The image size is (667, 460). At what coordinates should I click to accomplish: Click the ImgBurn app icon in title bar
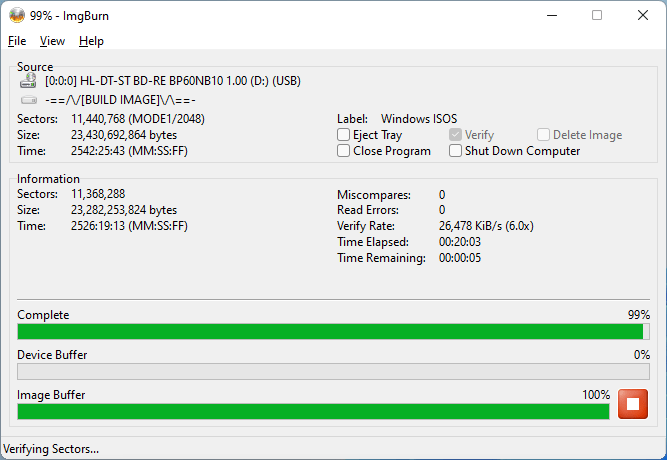(17, 15)
